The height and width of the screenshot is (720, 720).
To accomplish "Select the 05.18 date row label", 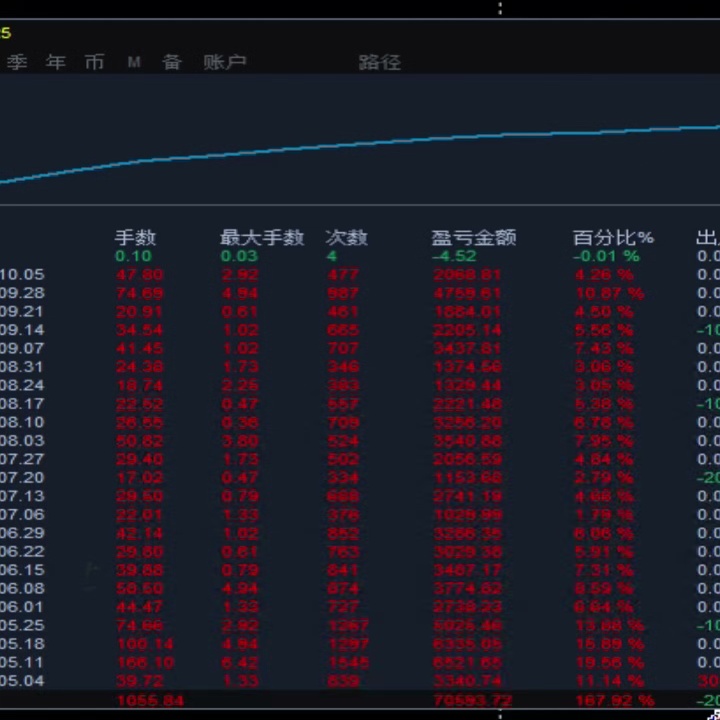I will point(22,644).
